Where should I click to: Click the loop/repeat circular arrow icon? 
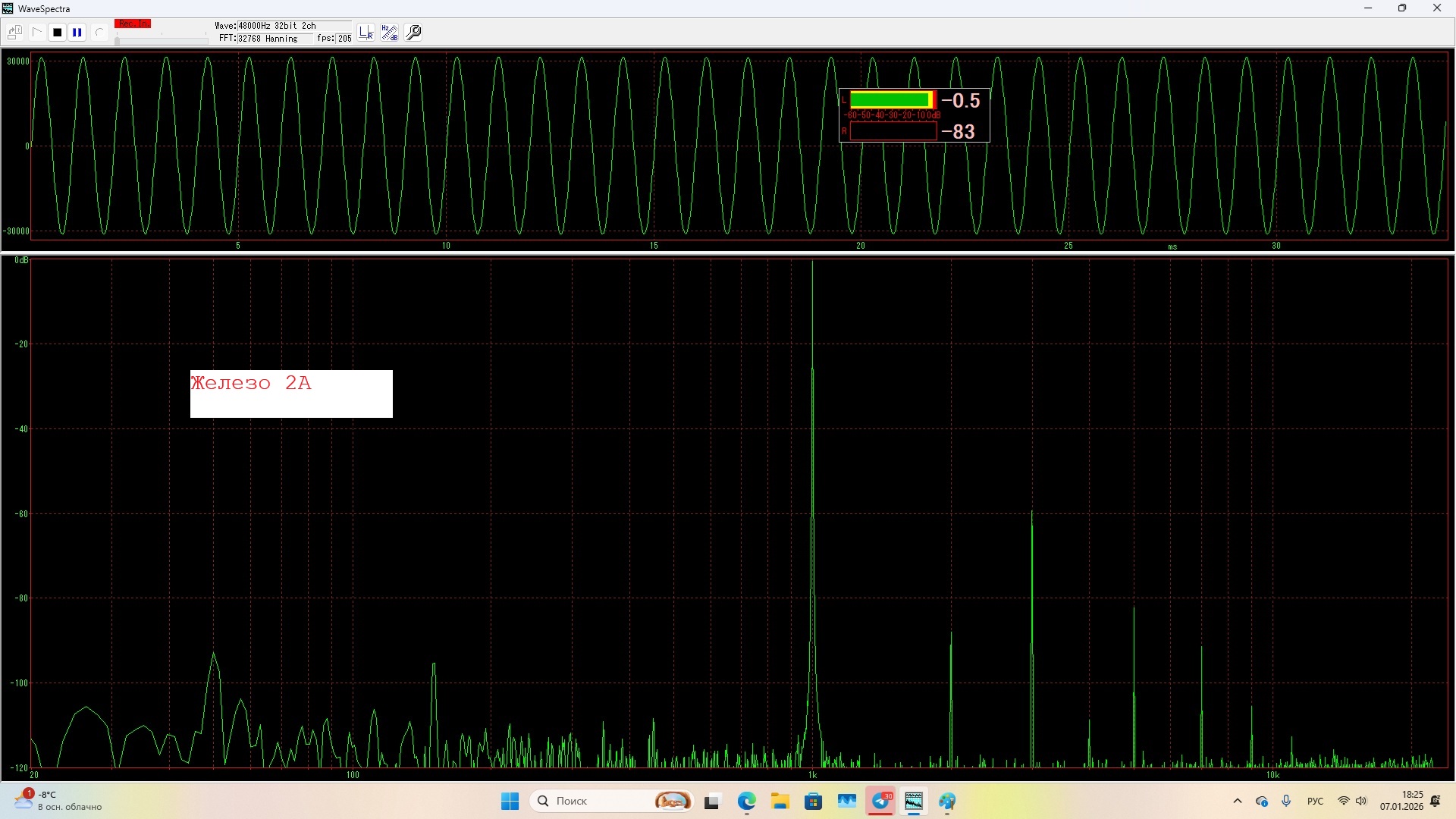(x=99, y=32)
